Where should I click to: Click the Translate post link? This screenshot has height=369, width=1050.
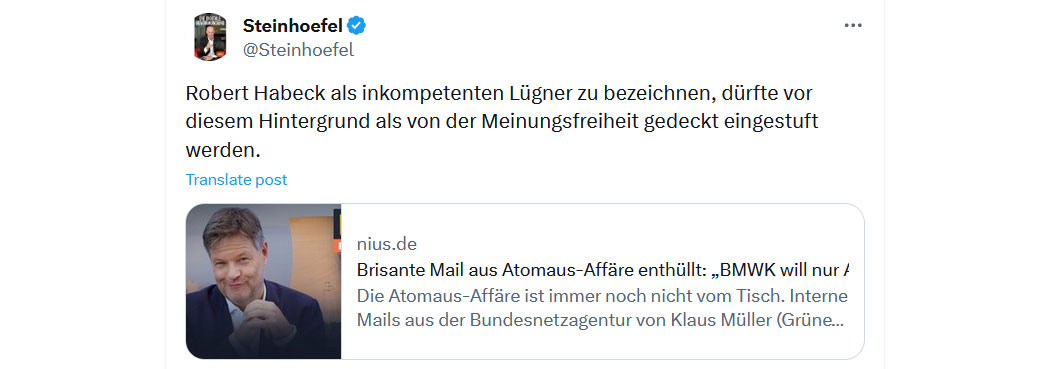tap(236, 179)
